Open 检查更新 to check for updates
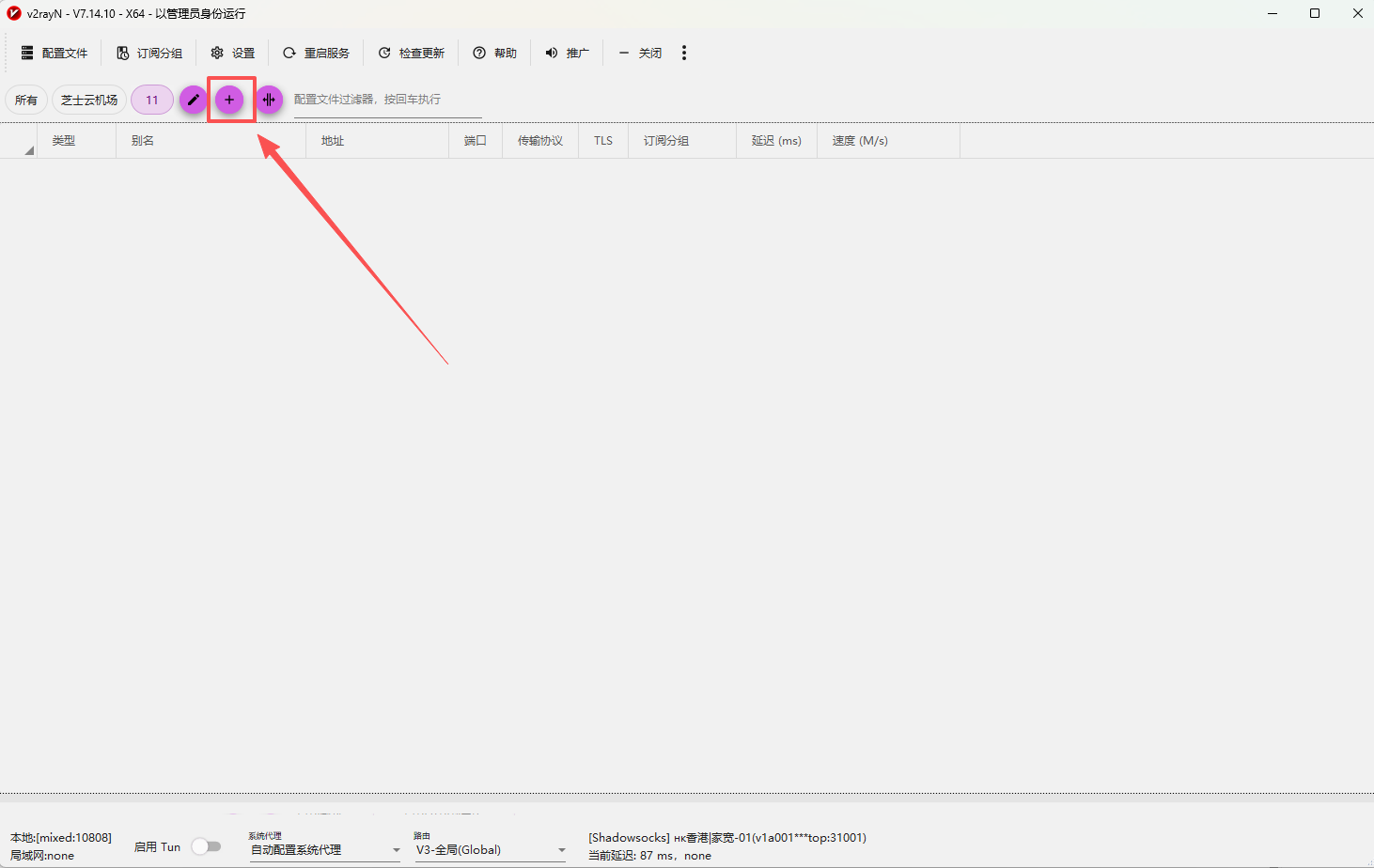This screenshot has width=1374, height=868. click(411, 53)
